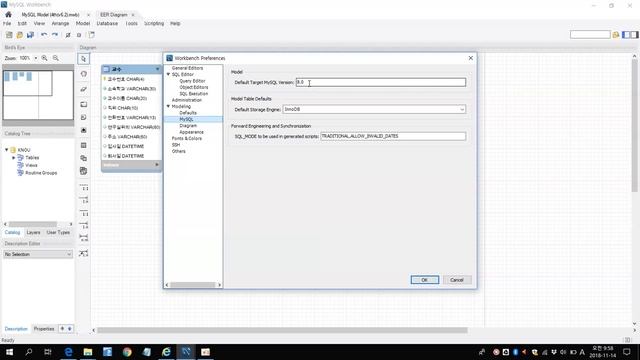Screen dimensions: 640x360
Task: Switch to the Properties tab
Action: tap(44, 329)
